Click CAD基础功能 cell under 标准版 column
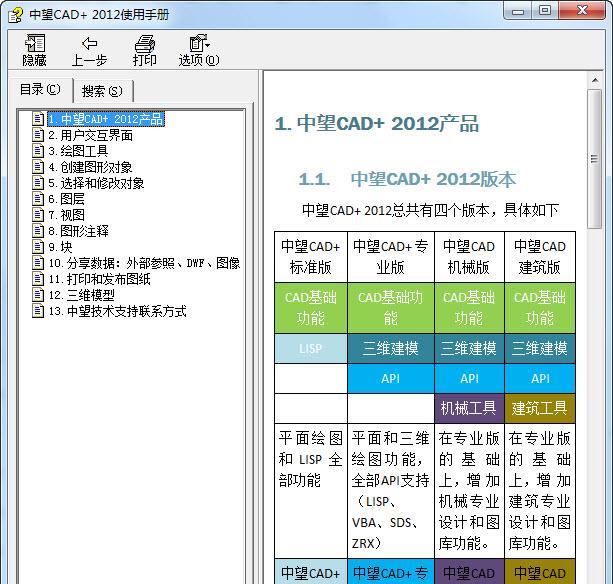 pos(310,308)
